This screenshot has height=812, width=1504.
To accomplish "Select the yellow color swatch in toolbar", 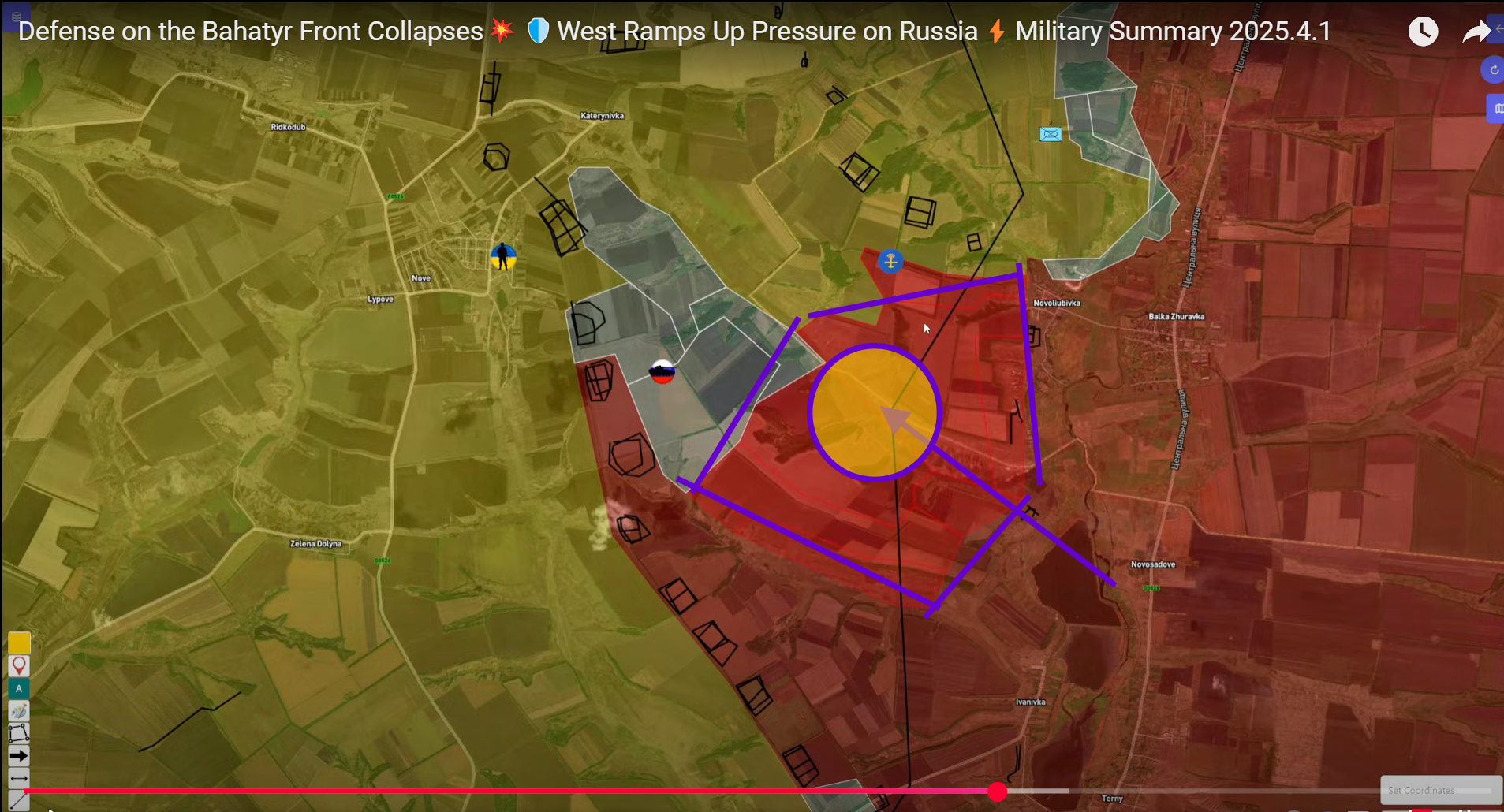I will 19,643.
